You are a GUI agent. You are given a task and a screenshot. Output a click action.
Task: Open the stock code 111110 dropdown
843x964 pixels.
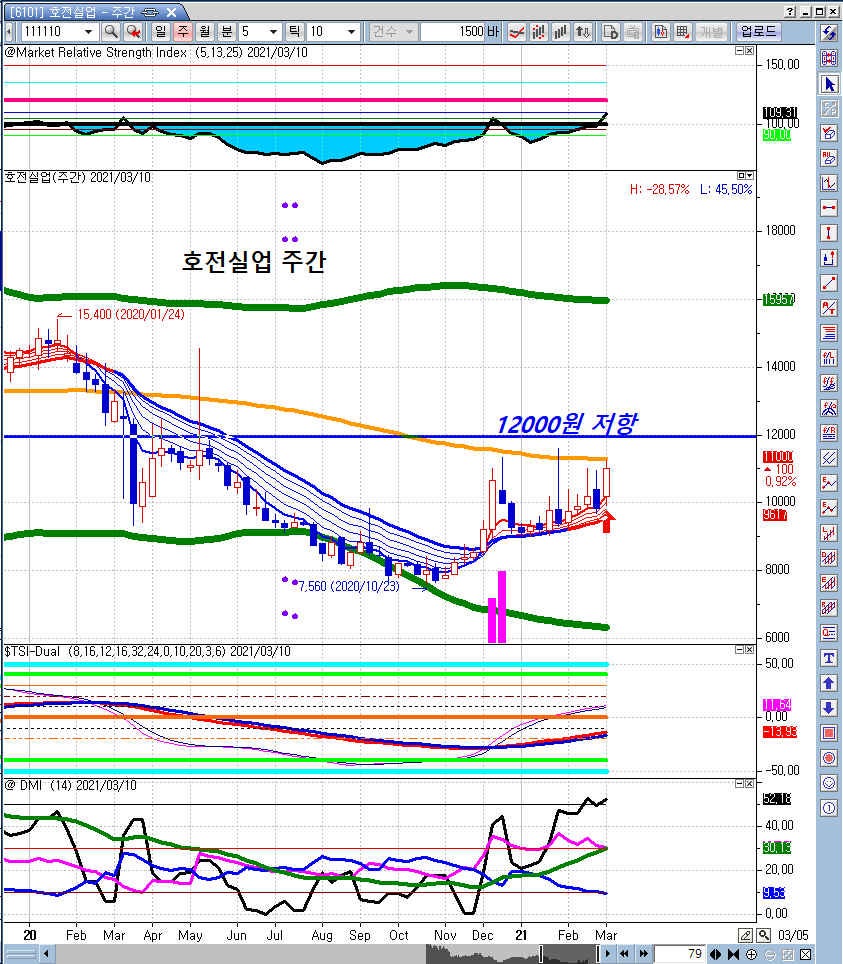[x=89, y=31]
